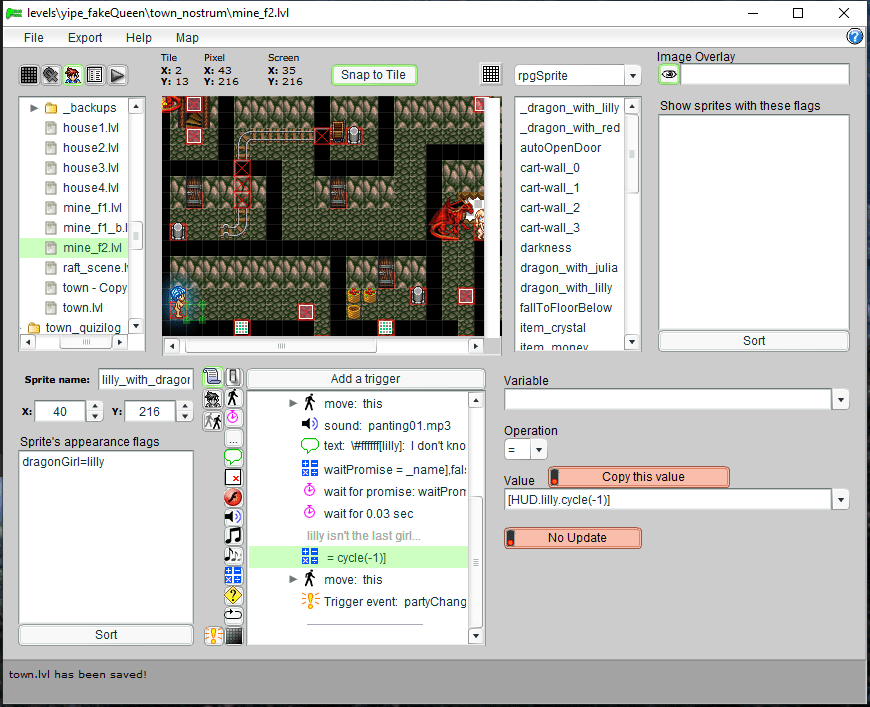This screenshot has height=707, width=870.
Task: Click the loop arrow trigger icon
Action: 233,614
